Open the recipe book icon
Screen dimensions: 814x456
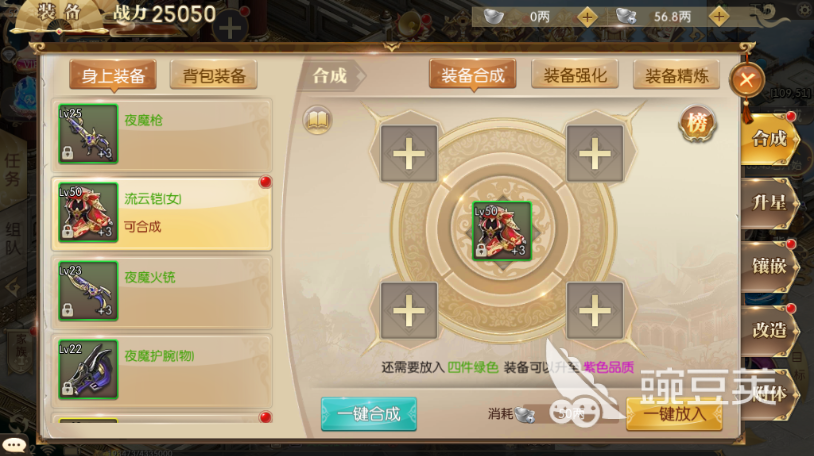317,120
